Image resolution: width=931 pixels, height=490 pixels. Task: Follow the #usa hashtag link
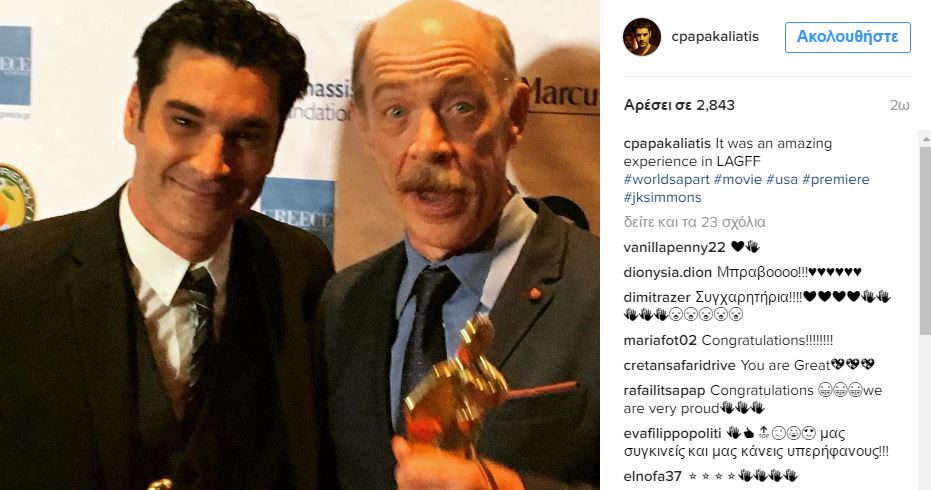click(782, 179)
